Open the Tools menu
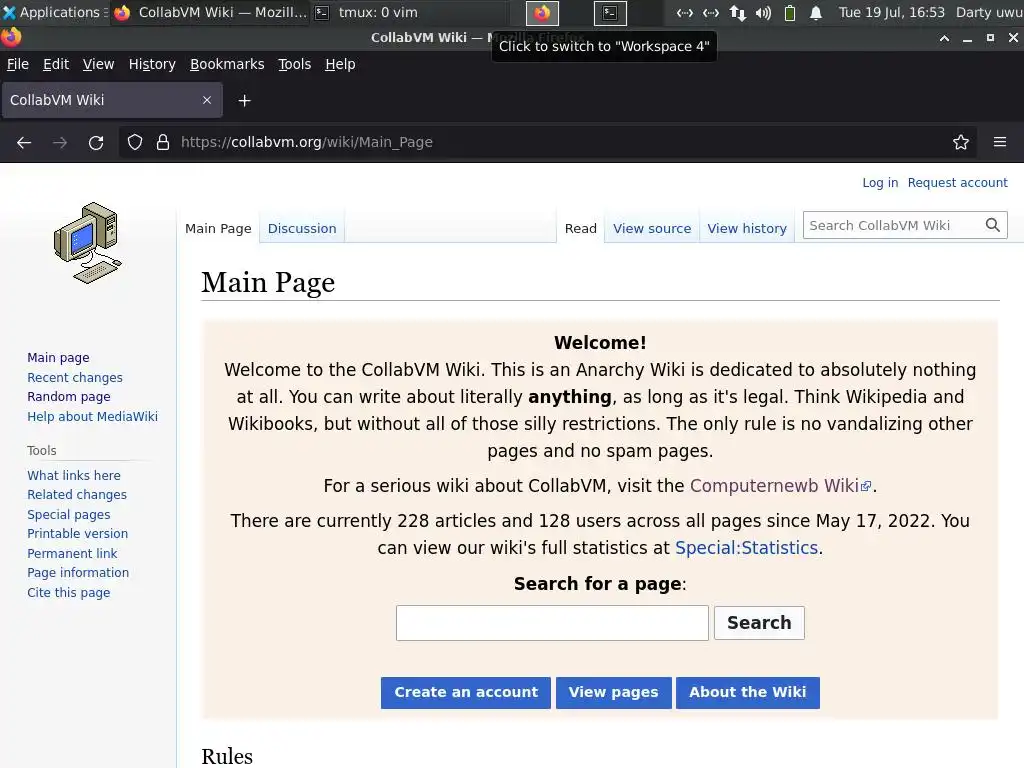This screenshot has width=1024, height=768. [295, 64]
